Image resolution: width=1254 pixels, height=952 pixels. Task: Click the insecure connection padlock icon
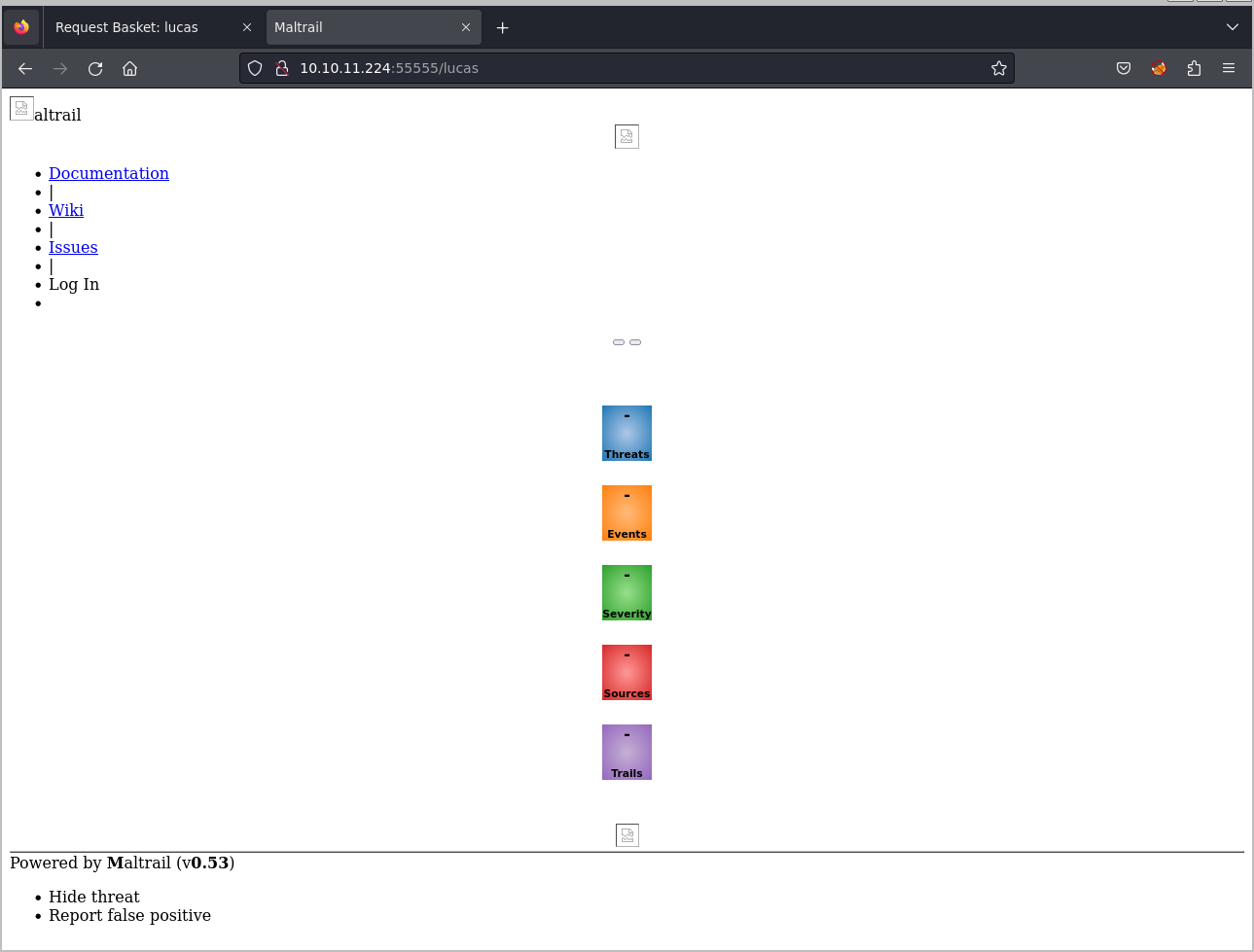tap(281, 68)
